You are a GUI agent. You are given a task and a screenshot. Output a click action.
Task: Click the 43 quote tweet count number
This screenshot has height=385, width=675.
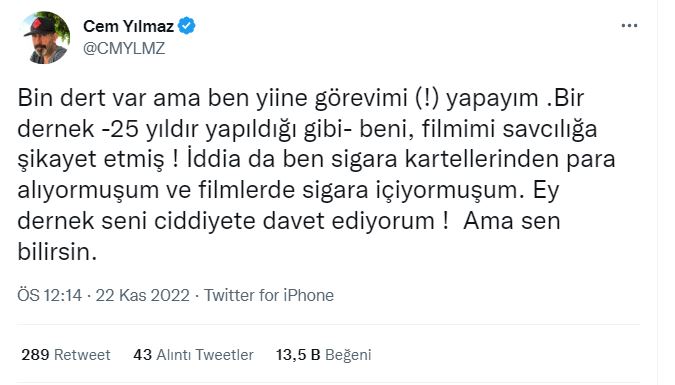[x=142, y=355]
